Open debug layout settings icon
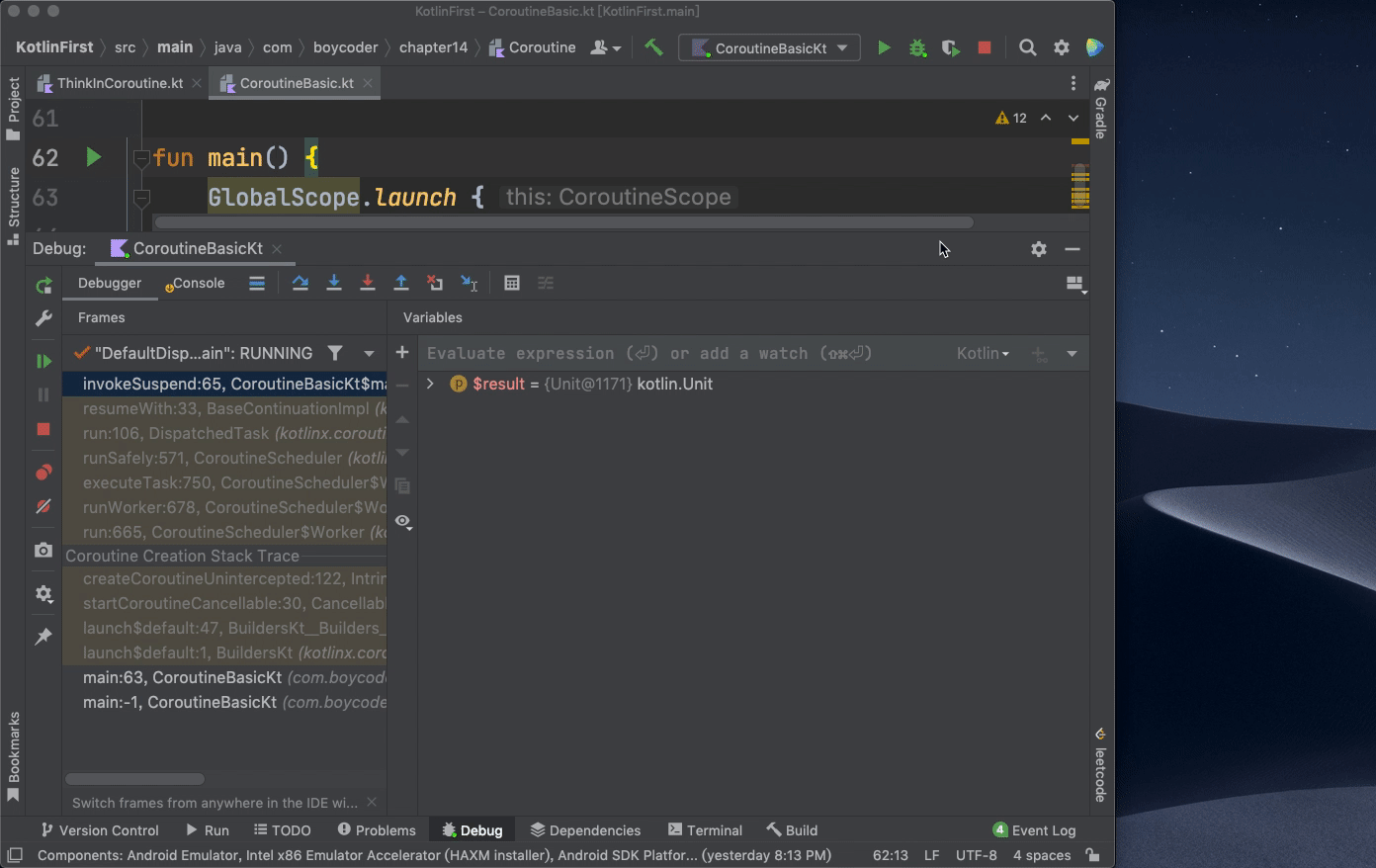Viewport: 1376px width, 868px height. (1075, 285)
